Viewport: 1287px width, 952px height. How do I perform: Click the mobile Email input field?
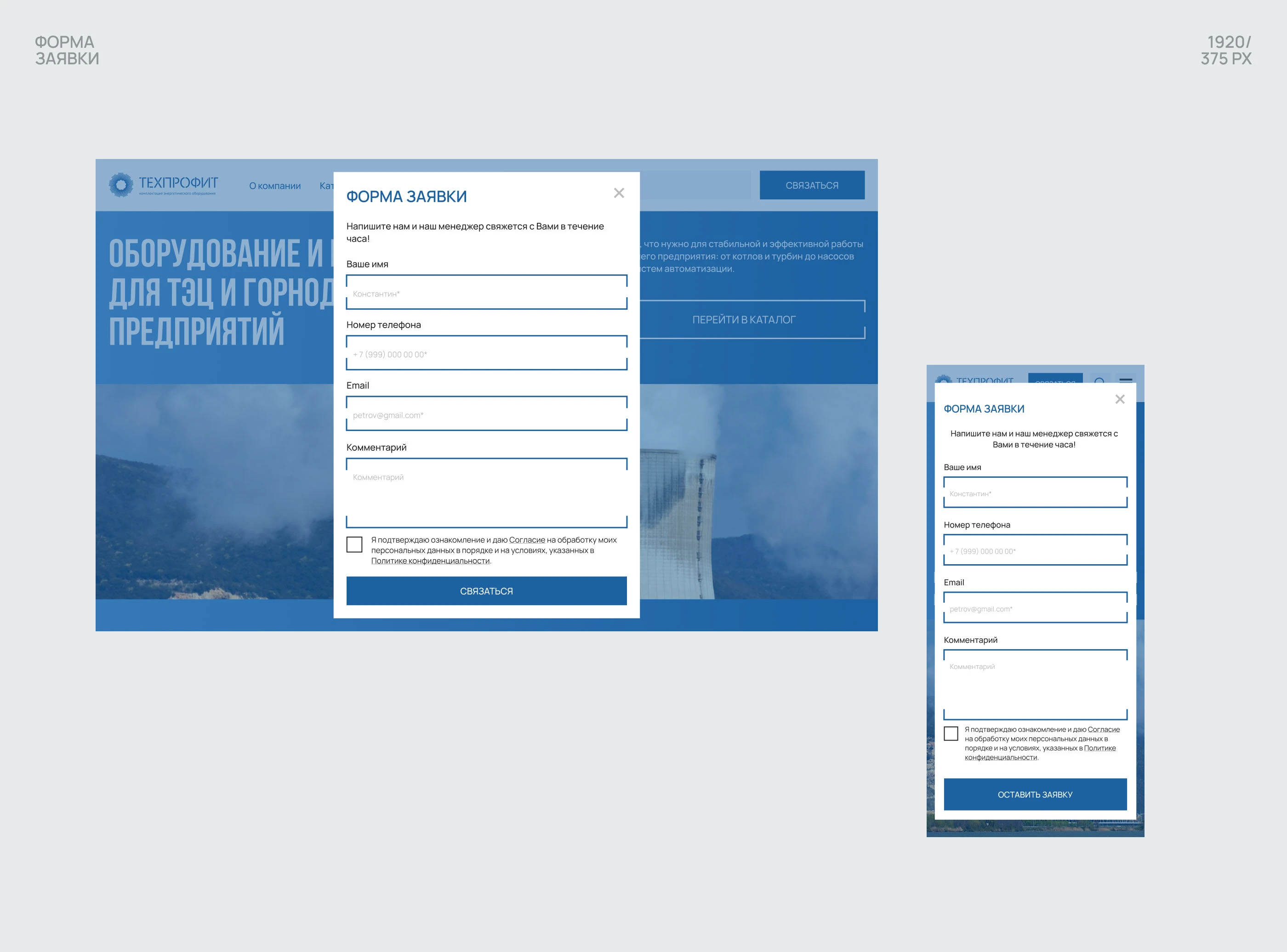[x=1035, y=608]
